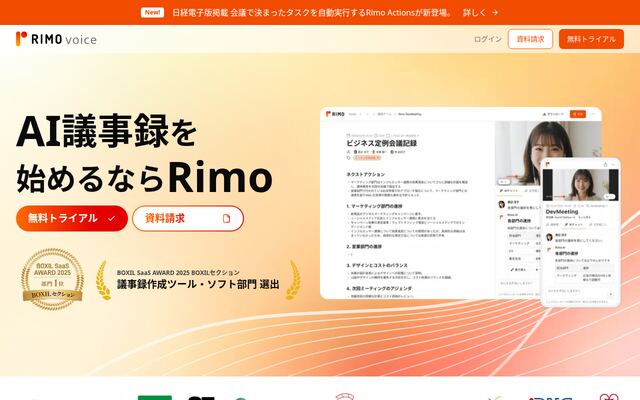Screen dimensions: 640x400
Task: Click the orange button in mockup header
Action: [x=578, y=114]
